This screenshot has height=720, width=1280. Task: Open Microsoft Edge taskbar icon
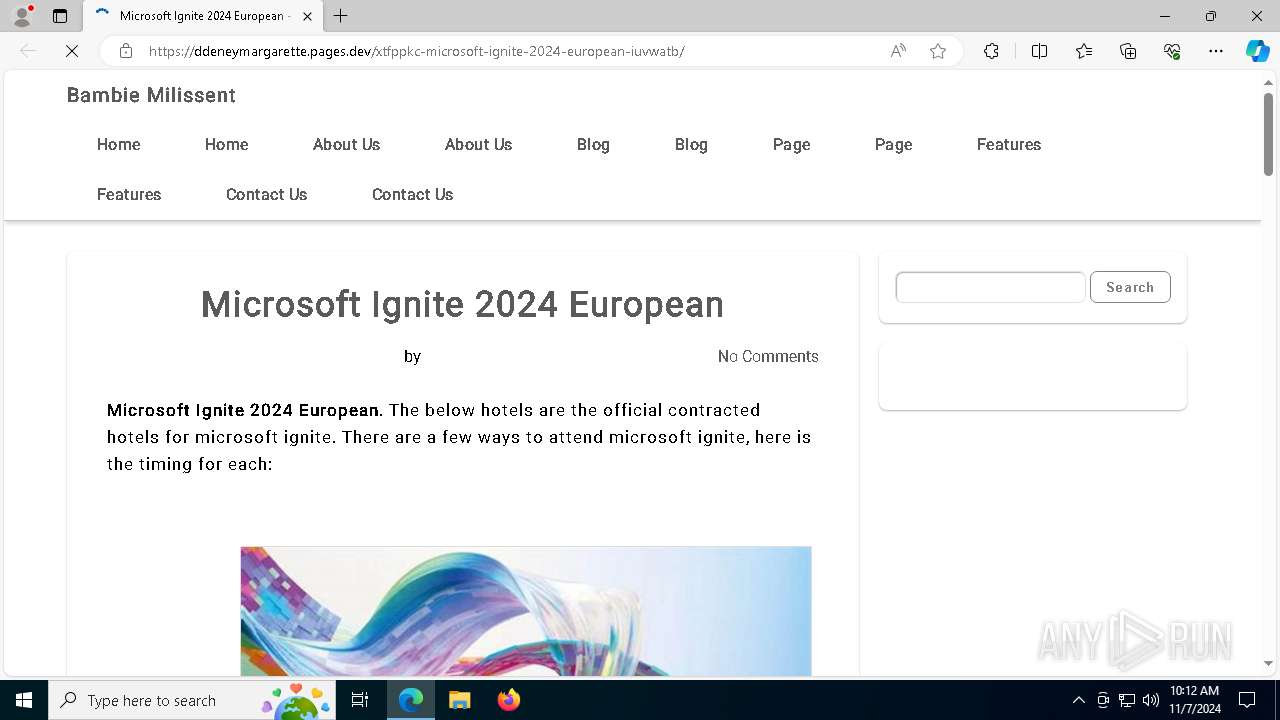pos(411,700)
